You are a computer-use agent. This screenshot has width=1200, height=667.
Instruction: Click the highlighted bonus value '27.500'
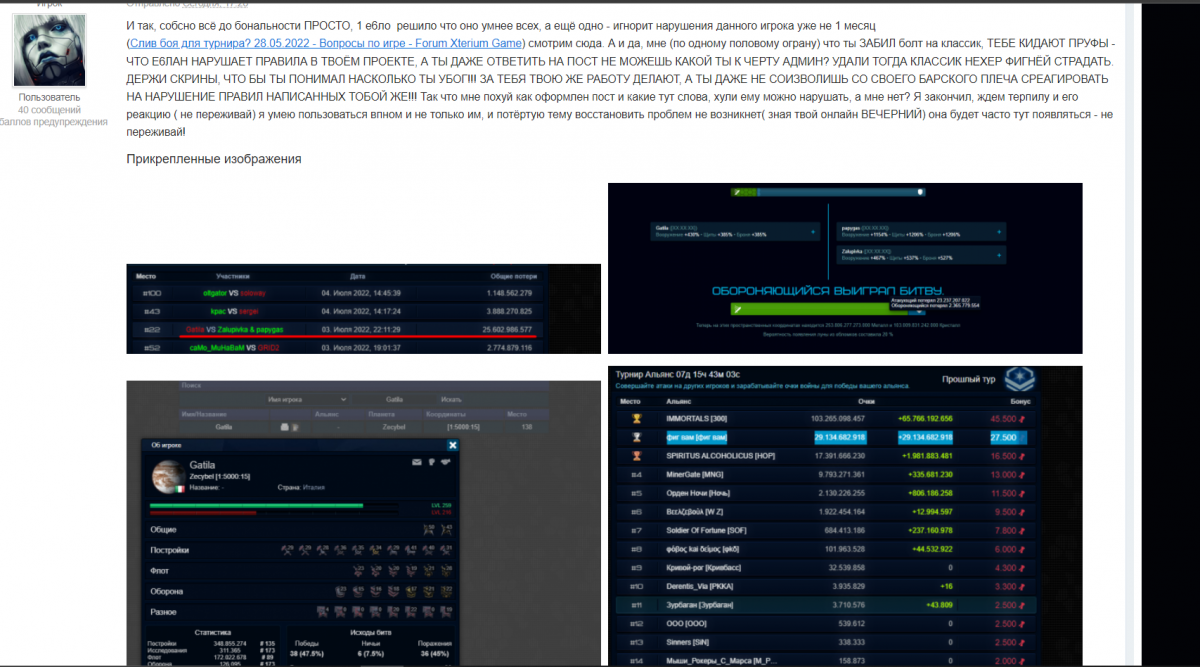coord(1003,437)
